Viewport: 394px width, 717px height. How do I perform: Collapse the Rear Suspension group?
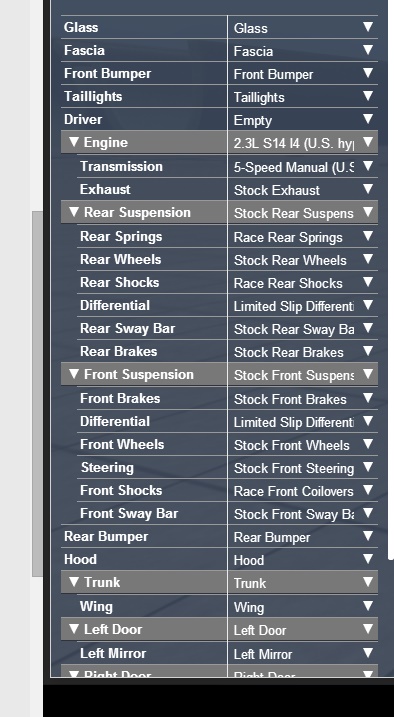point(74,212)
